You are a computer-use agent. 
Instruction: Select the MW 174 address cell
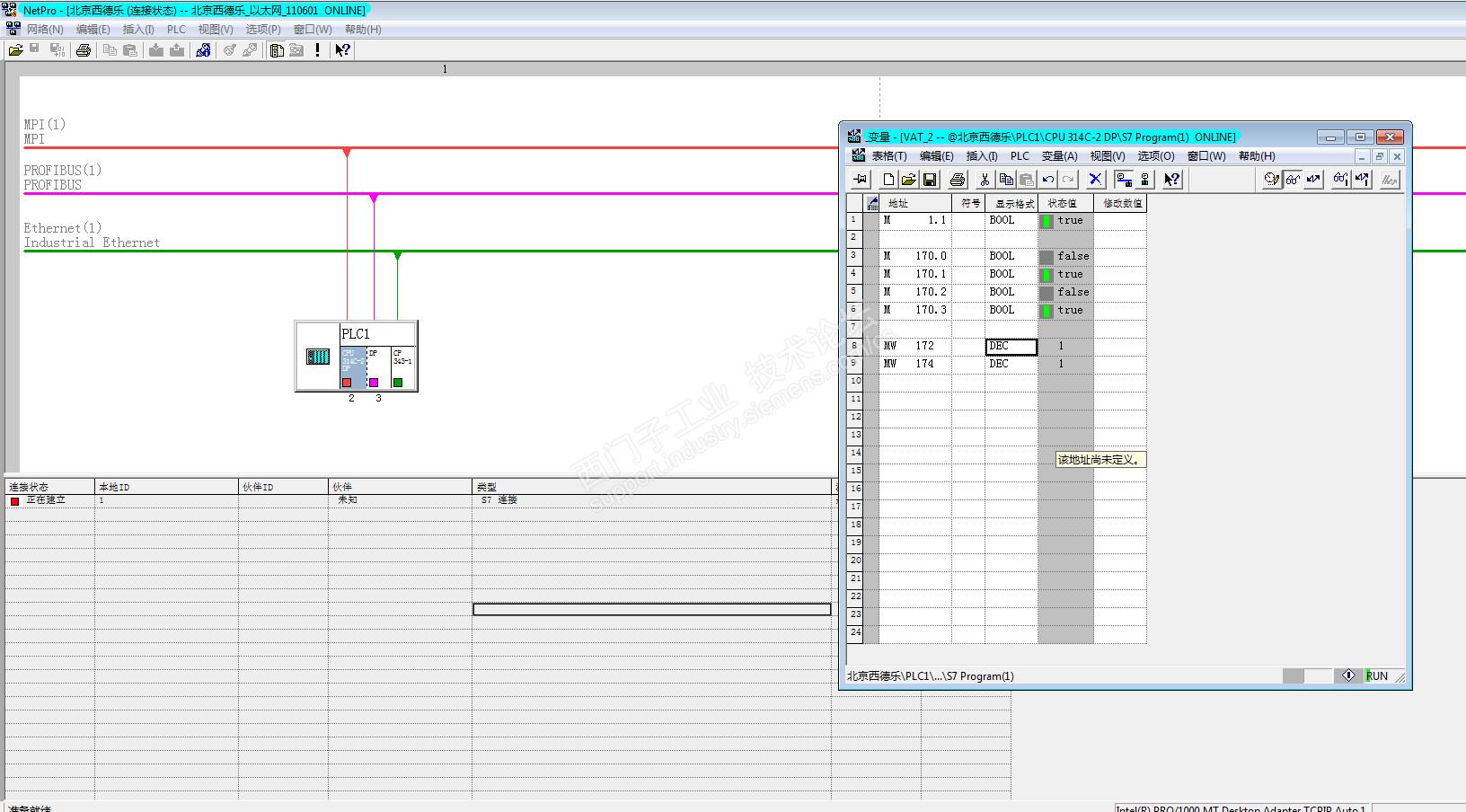(915, 365)
